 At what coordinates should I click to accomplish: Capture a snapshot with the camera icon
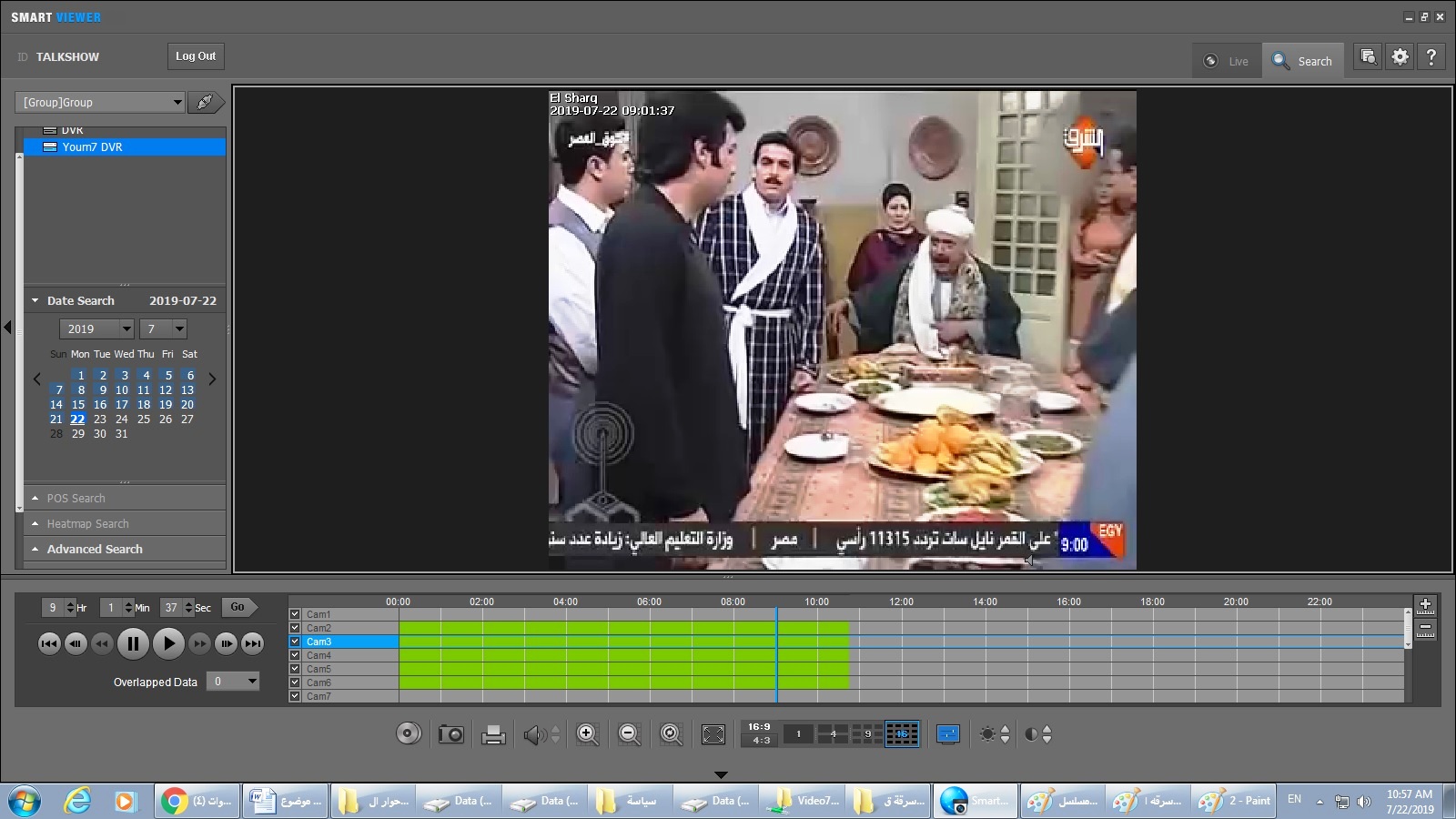coord(450,734)
